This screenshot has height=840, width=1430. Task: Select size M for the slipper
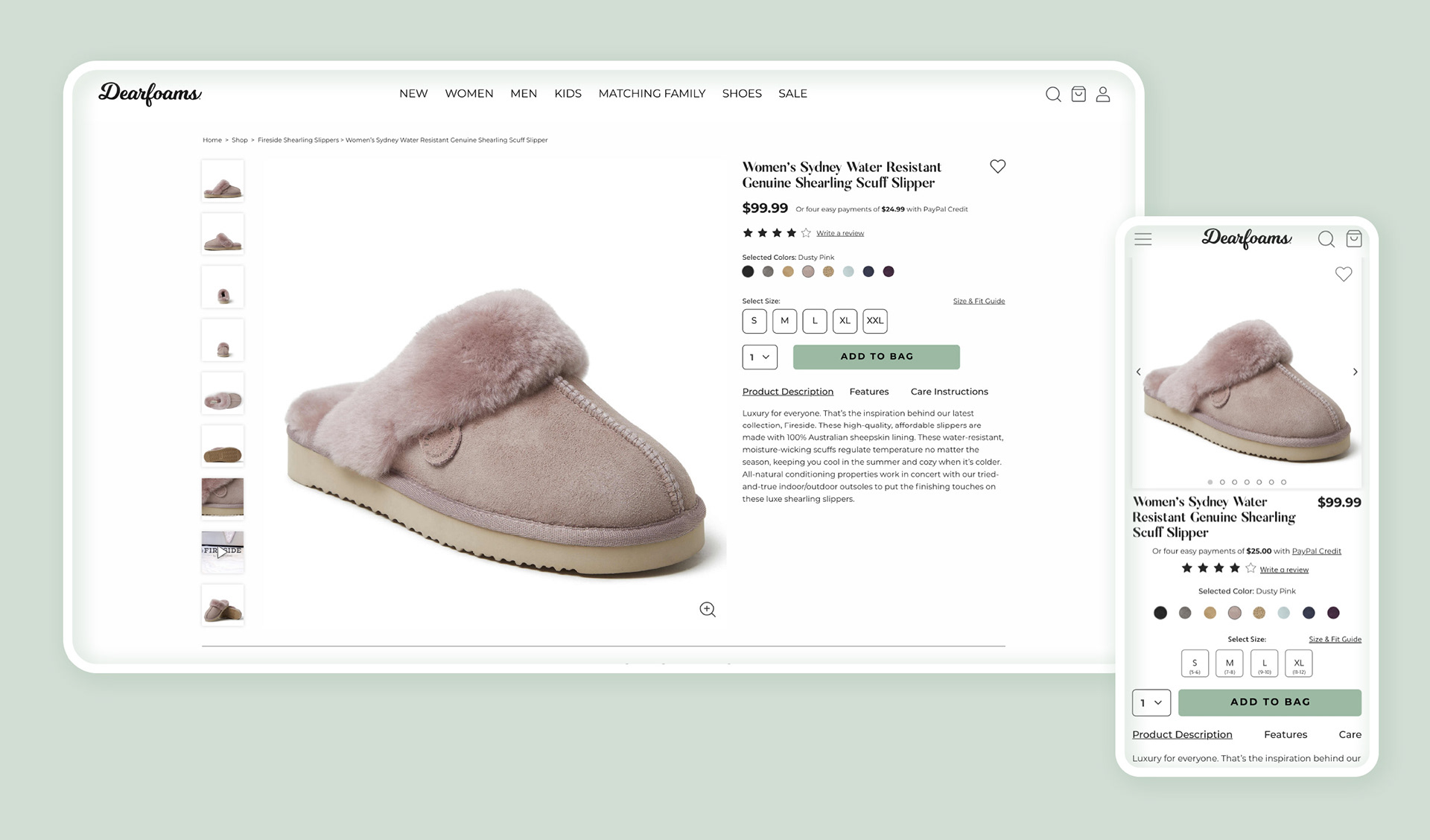784,321
